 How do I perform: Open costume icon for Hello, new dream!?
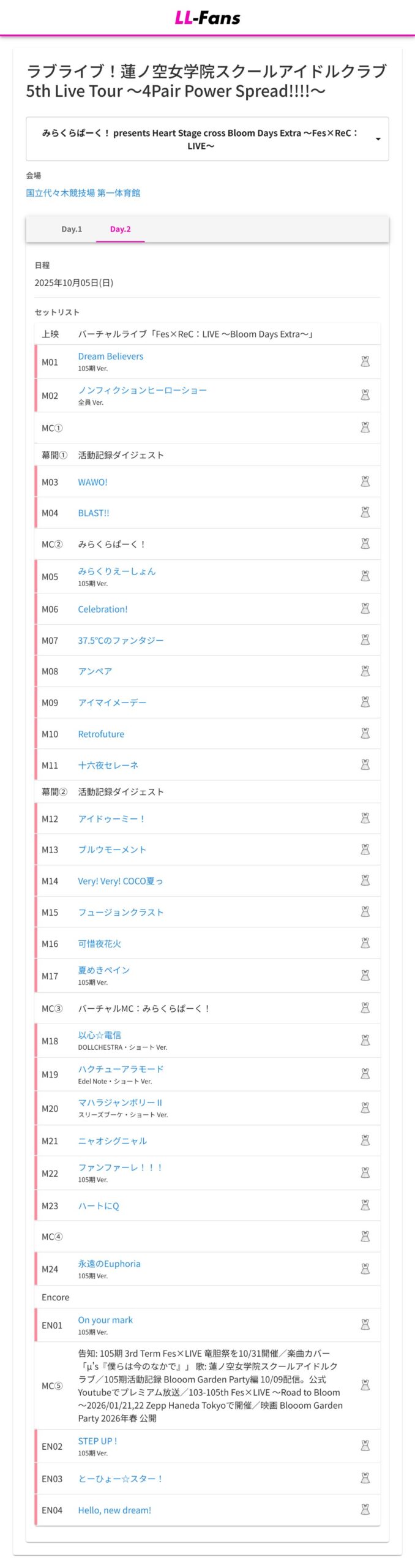(x=365, y=1509)
